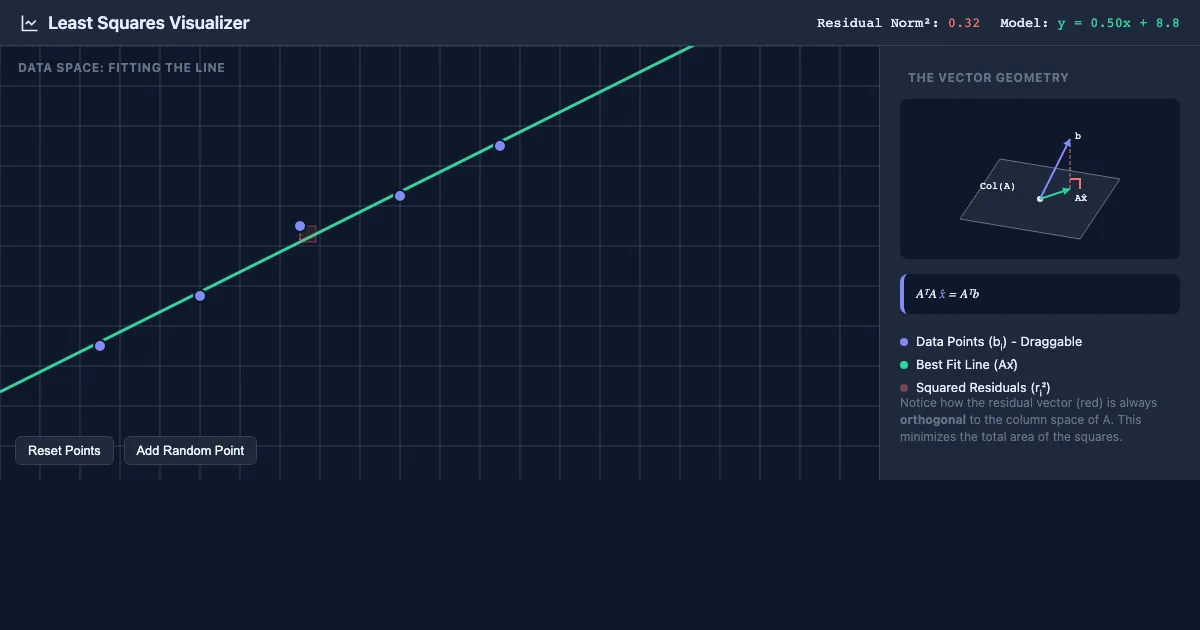
Task: Click the red squared residual box
Action: click(x=308, y=234)
